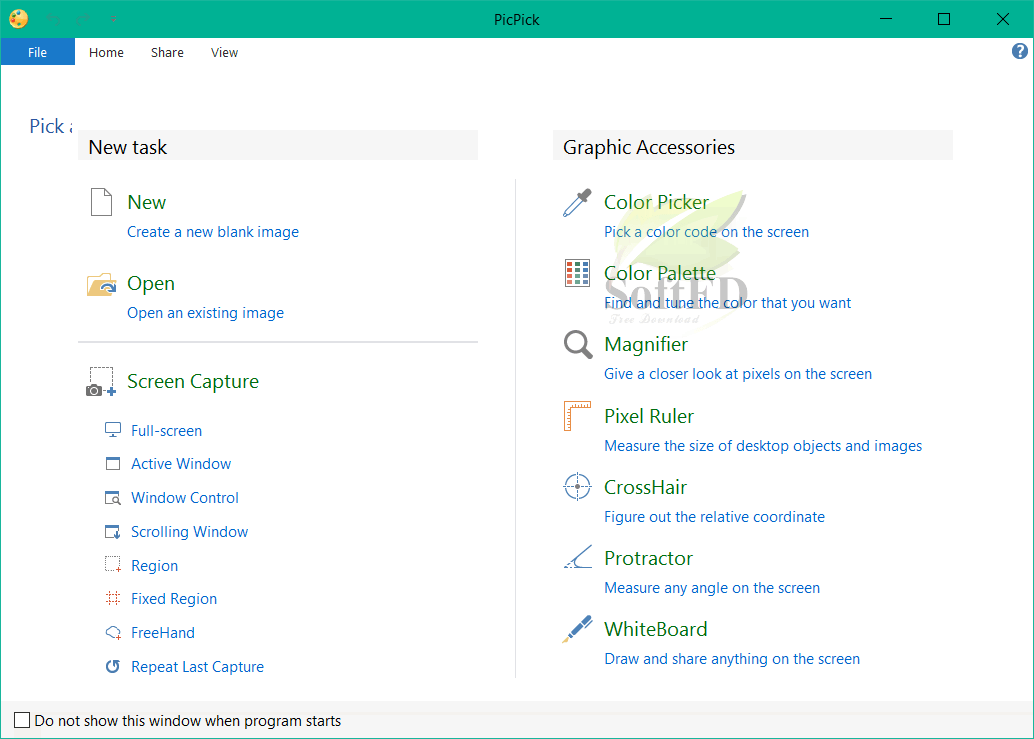Click the pen icon for WhiteBoard
This screenshot has width=1034, height=739.
(x=577, y=629)
